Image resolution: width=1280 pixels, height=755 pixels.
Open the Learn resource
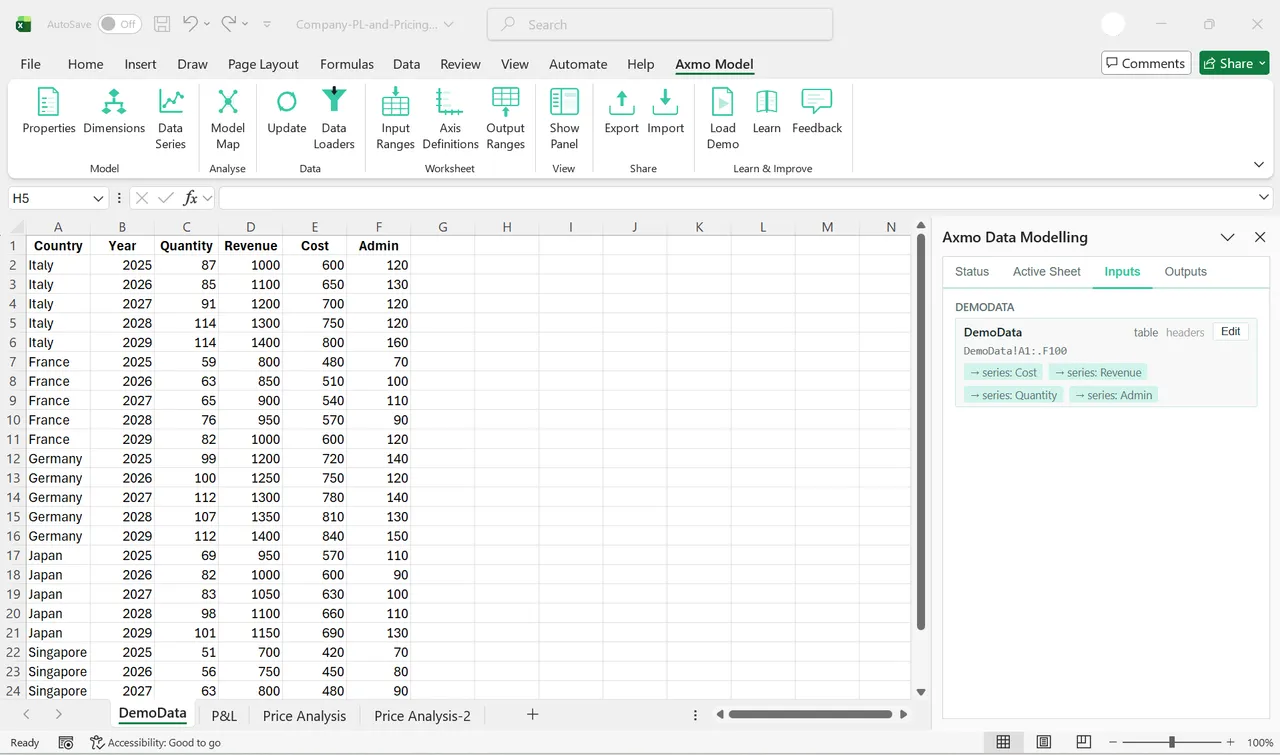767,111
